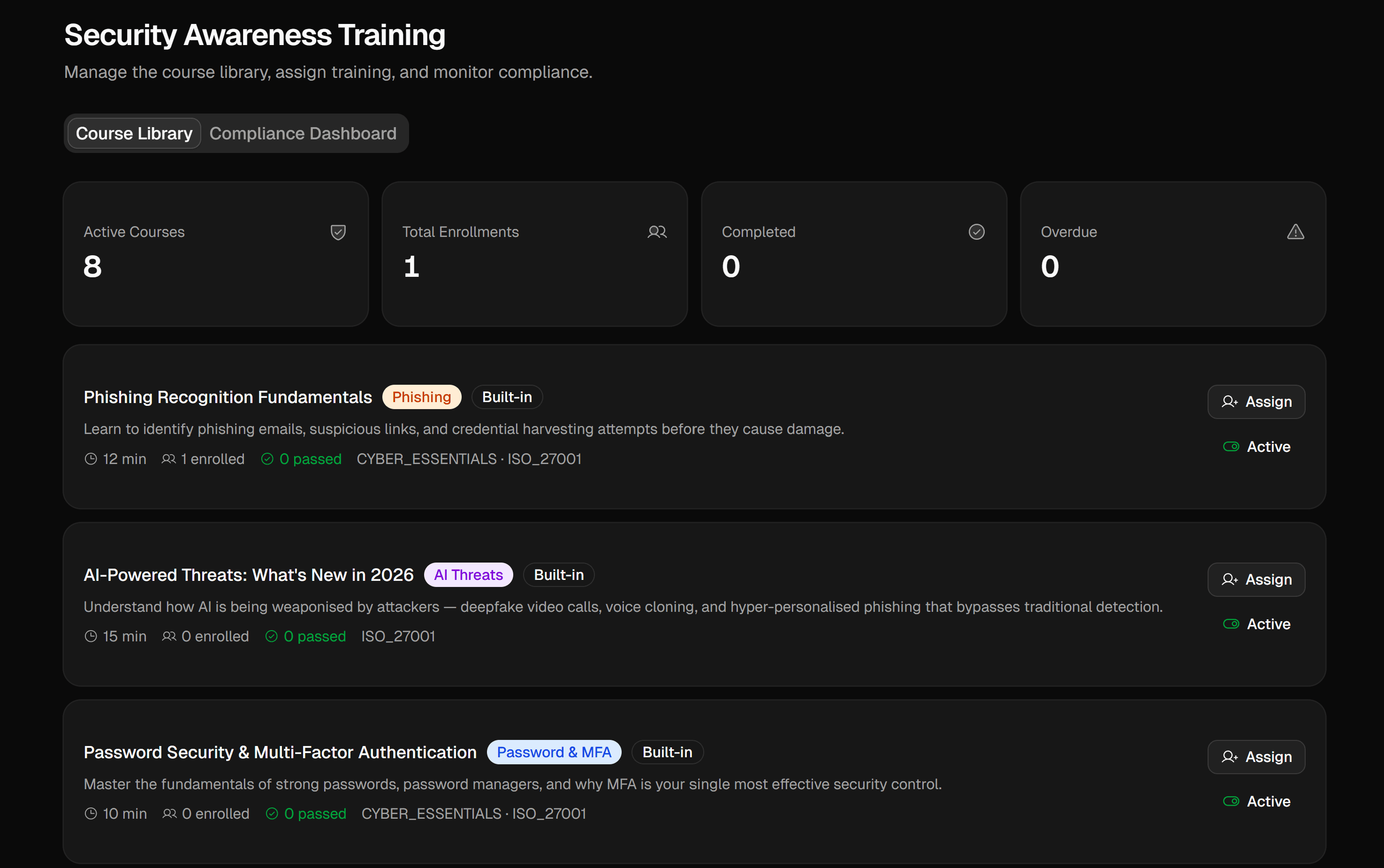Click the blue Password & MFA badge
This screenshot has width=1384, height=868.
554,753
